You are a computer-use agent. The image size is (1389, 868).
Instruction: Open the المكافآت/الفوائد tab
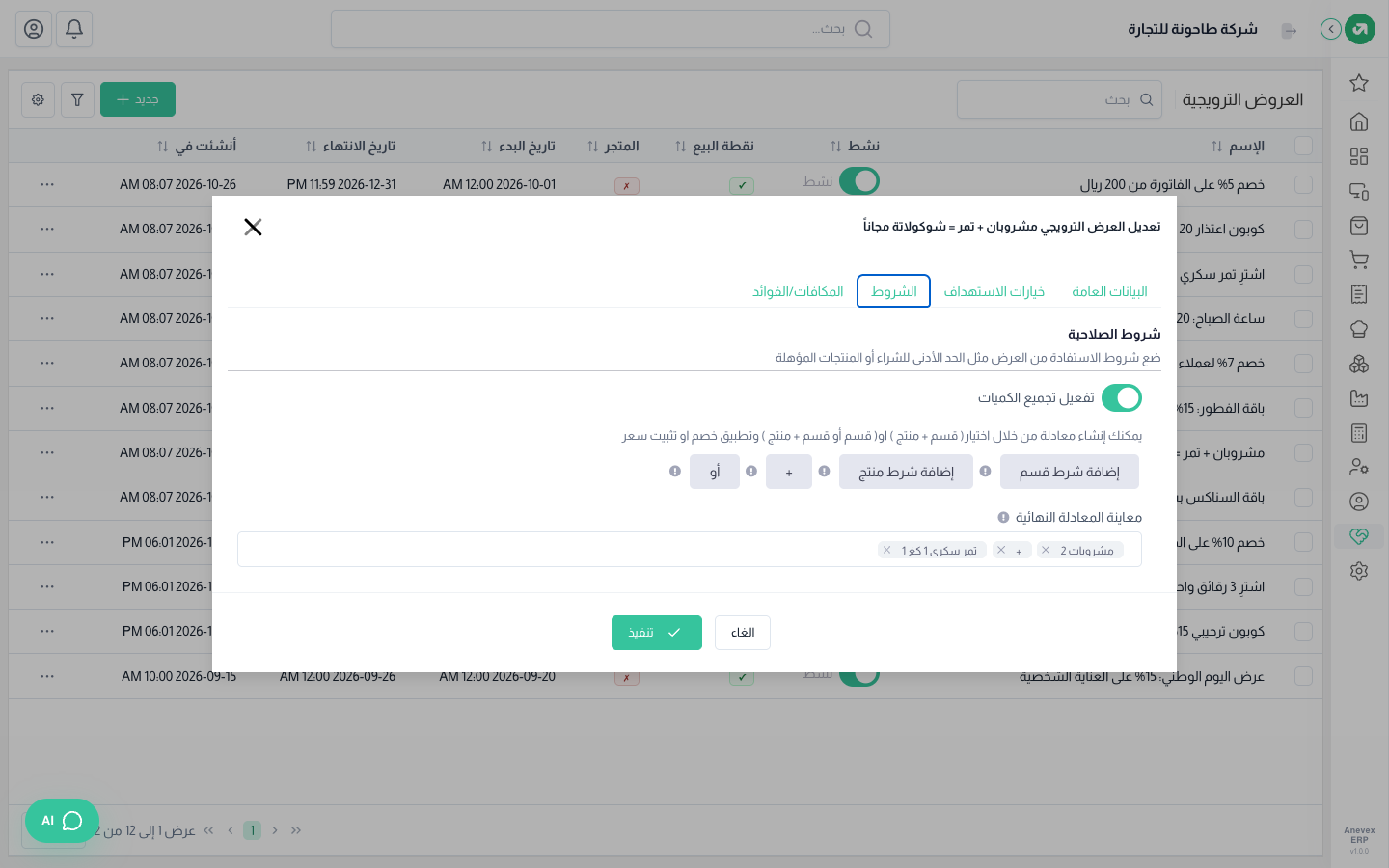point(798,291)
